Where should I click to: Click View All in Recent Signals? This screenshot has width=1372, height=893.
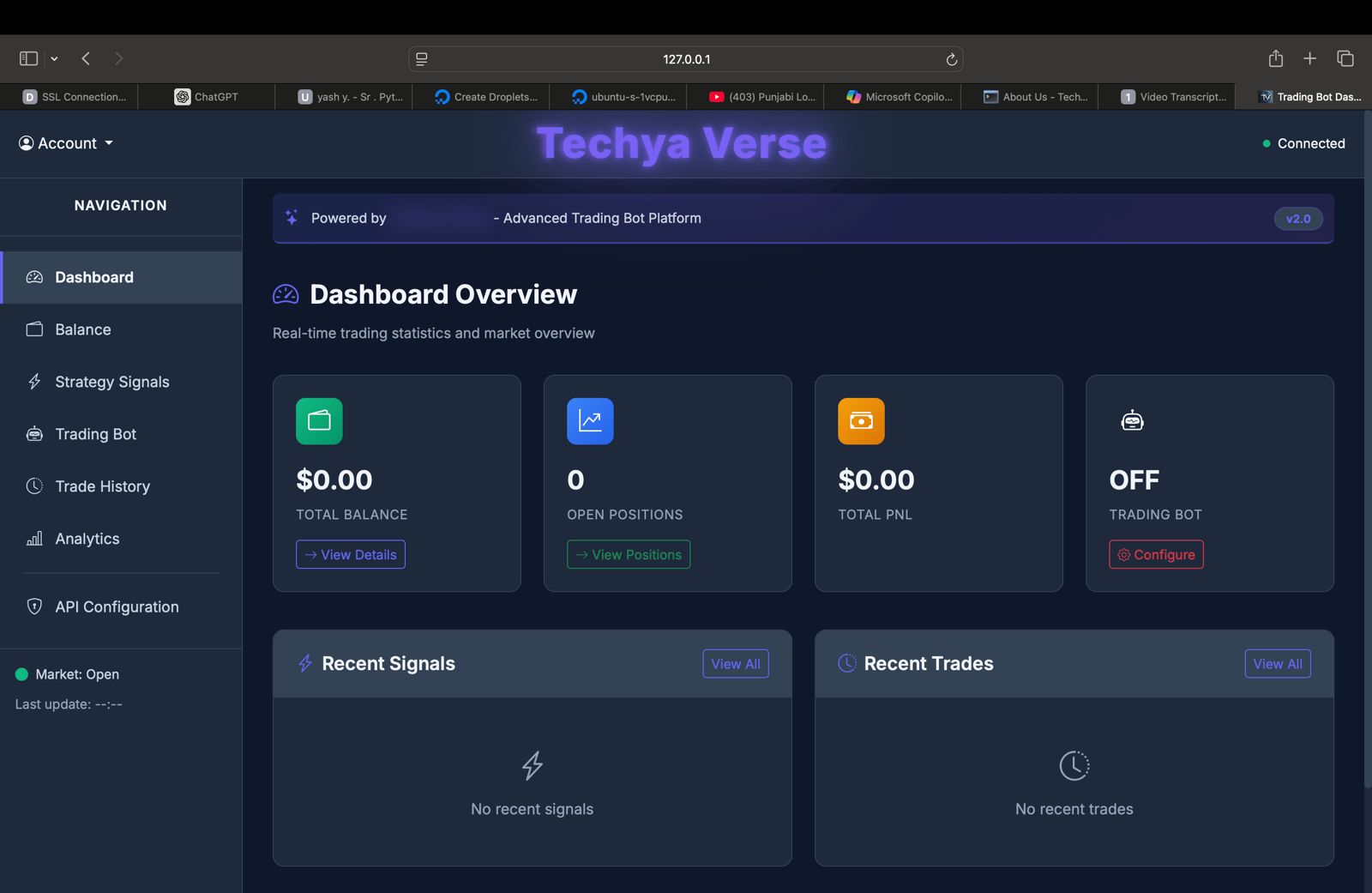[735, 664]
